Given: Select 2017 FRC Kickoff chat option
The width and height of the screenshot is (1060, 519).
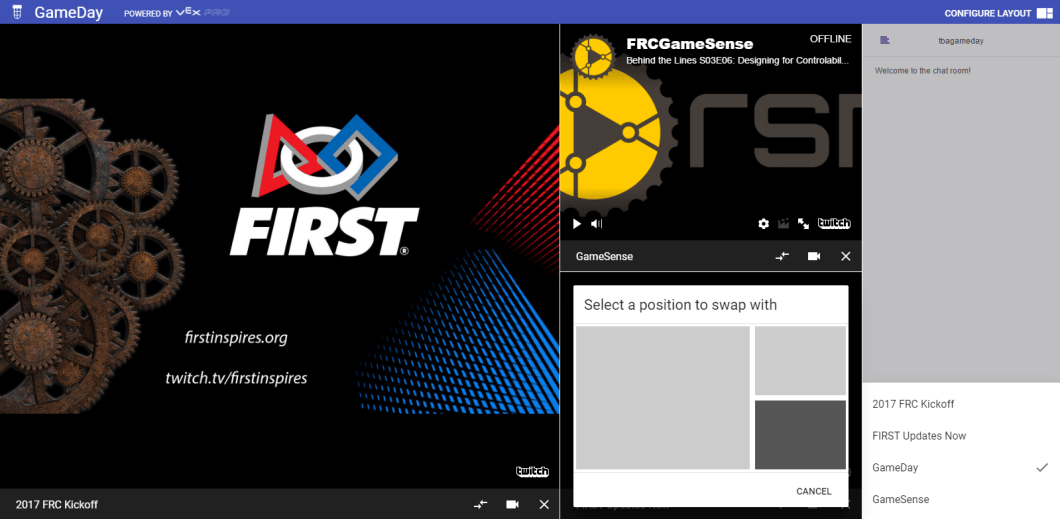Looking at the screenshot, I should point(913,404).
